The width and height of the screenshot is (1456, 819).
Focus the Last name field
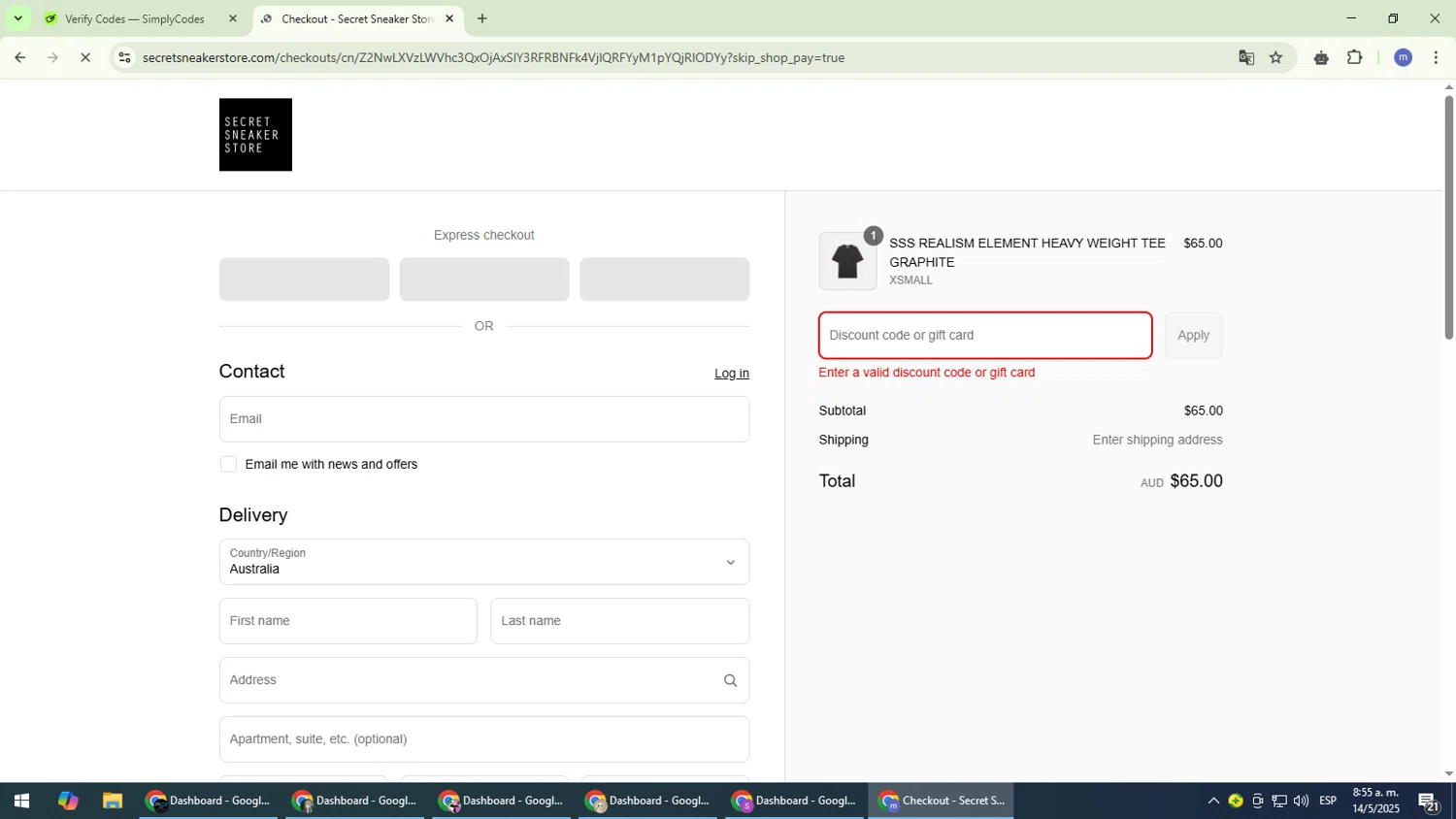coord(620,621)
